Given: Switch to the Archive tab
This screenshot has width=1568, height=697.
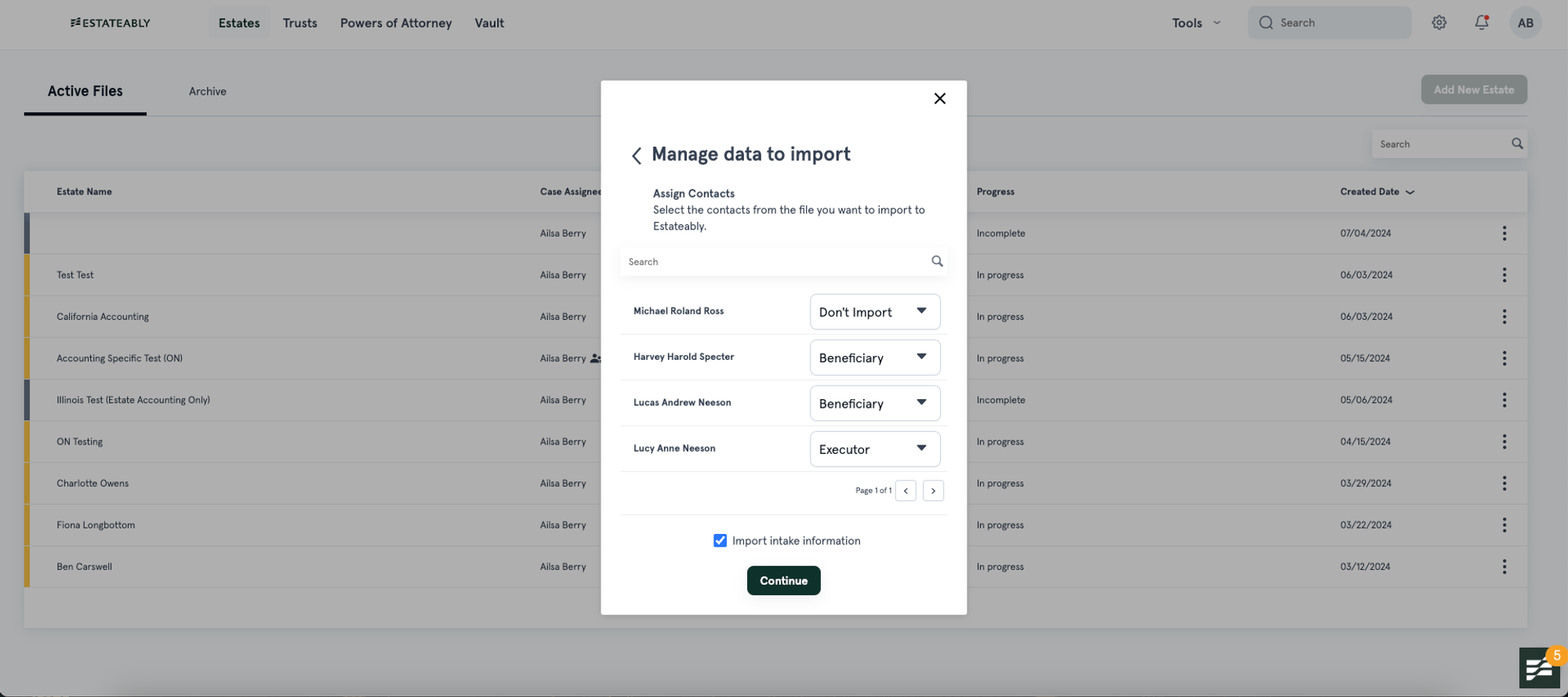Looking at the screenshot, I should (x=208, y=91).
